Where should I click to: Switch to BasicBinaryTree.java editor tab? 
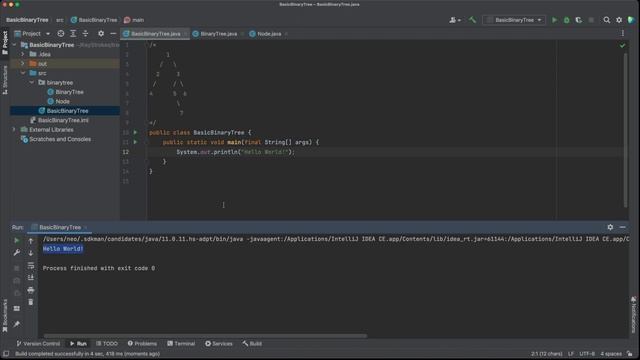pos(155,34)
